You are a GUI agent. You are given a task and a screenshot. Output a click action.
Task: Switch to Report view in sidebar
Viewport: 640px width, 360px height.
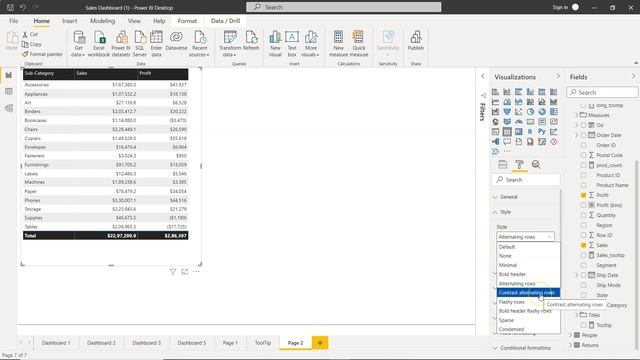click(x=9, y=75)
